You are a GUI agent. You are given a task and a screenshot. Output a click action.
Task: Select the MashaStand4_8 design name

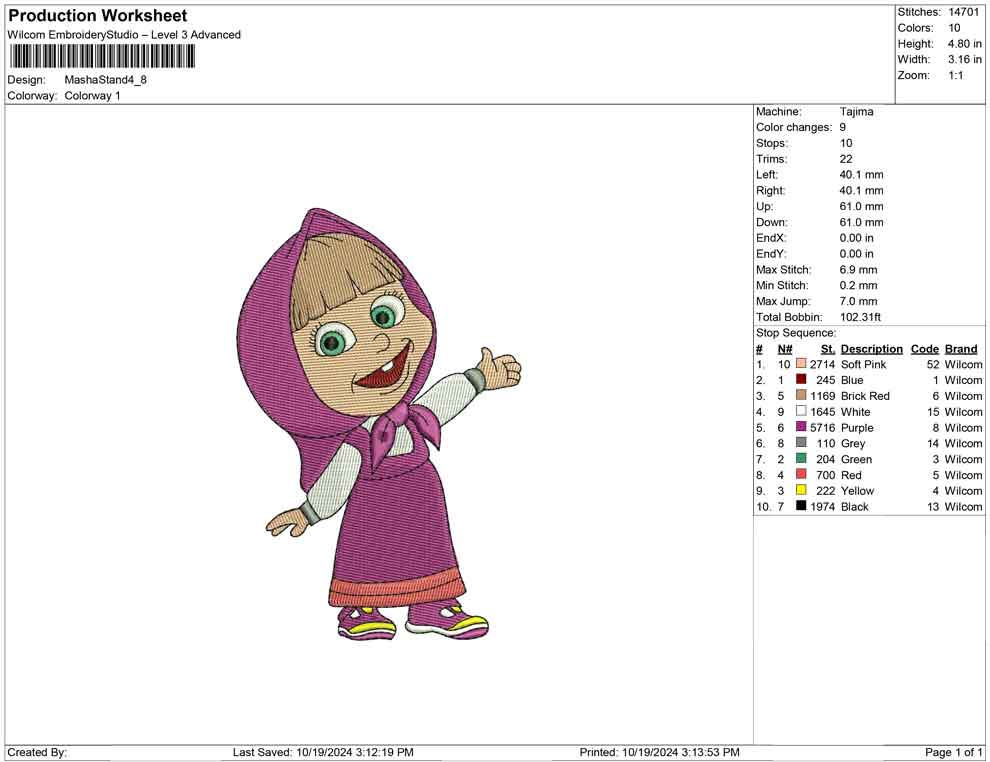[x=105, y=80]
